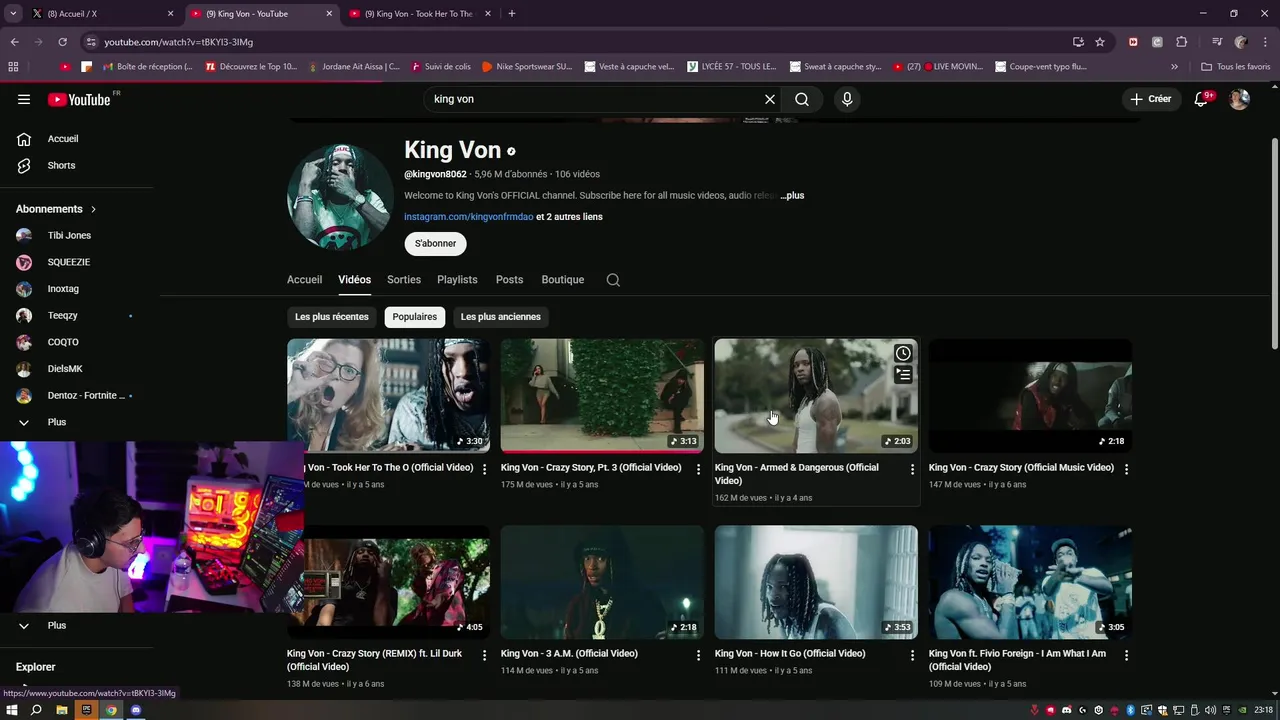This screenshot has height=720, width=1280.
Task: Open the notifications bell
Action: pyautogui.click(x=1202, y=99)
